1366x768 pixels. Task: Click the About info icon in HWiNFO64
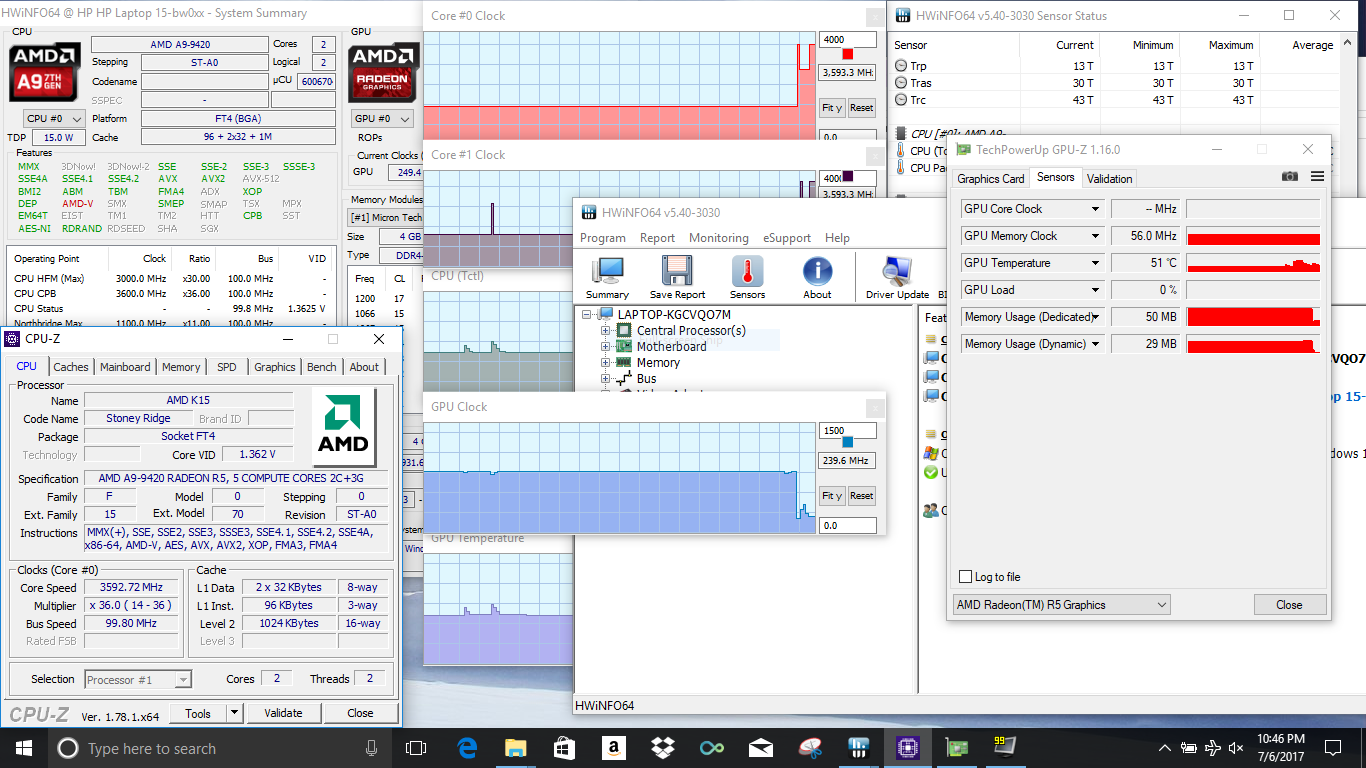pos(817,277)
